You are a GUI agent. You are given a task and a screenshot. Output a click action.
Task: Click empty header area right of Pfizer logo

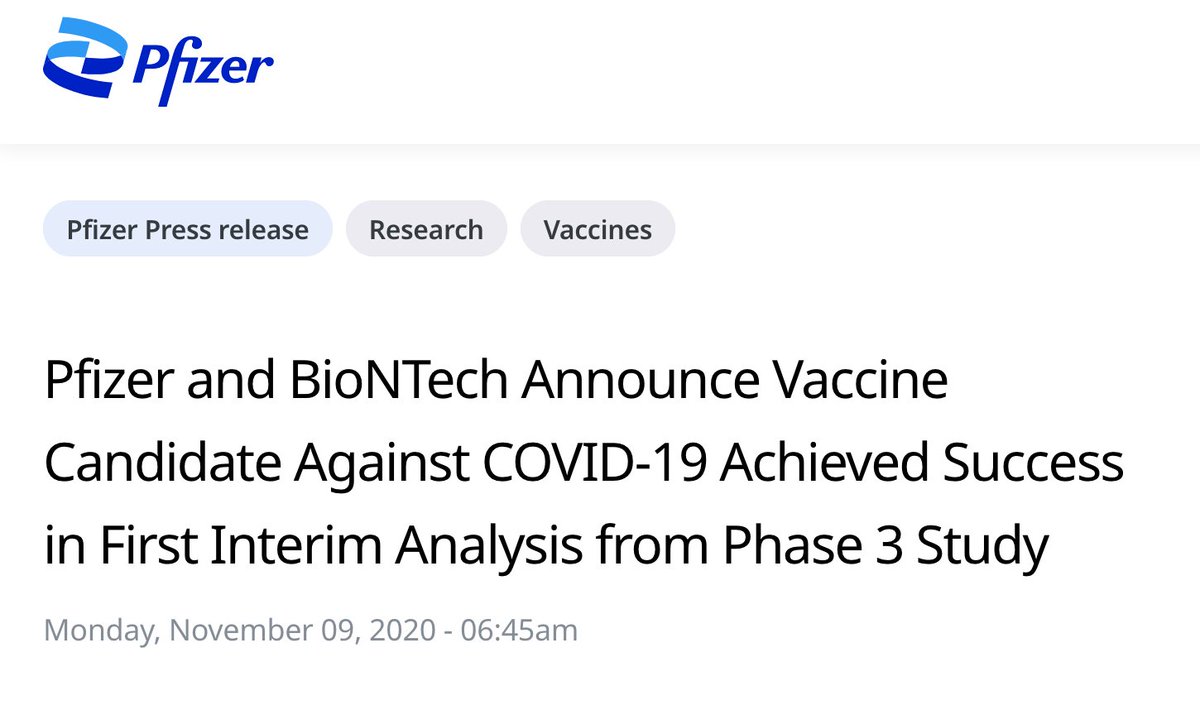700,68
